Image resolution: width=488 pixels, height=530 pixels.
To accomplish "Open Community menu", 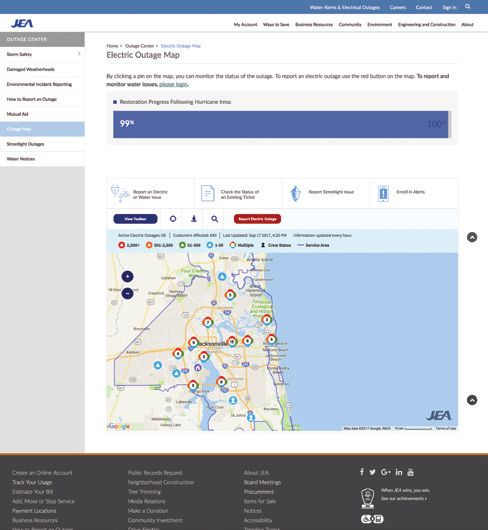I will pos(350,25).
